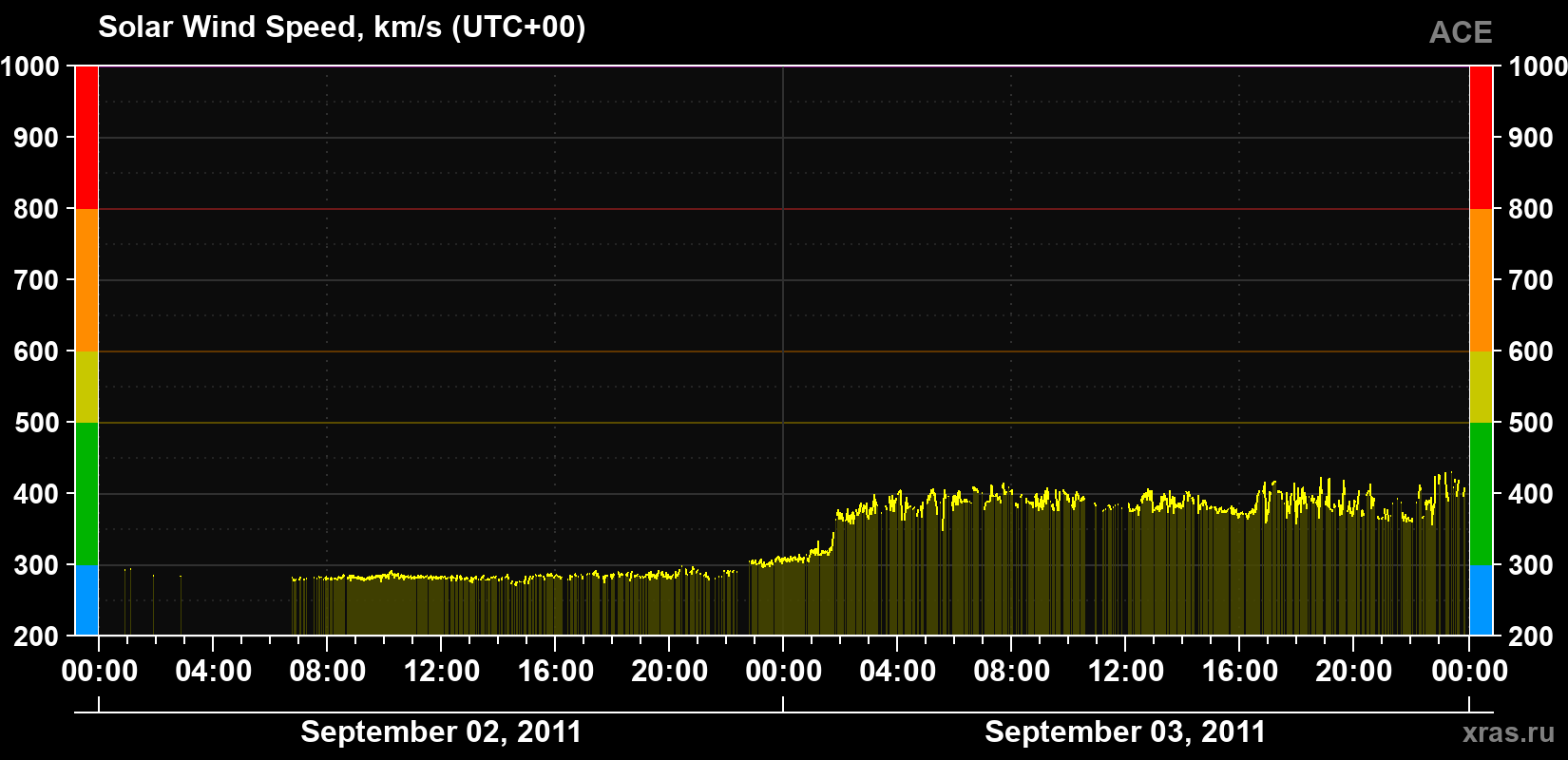The image size is (1568, 760).
Task: Click the 08:00 time label for September 03
Action: click(x=1012, y=672)
